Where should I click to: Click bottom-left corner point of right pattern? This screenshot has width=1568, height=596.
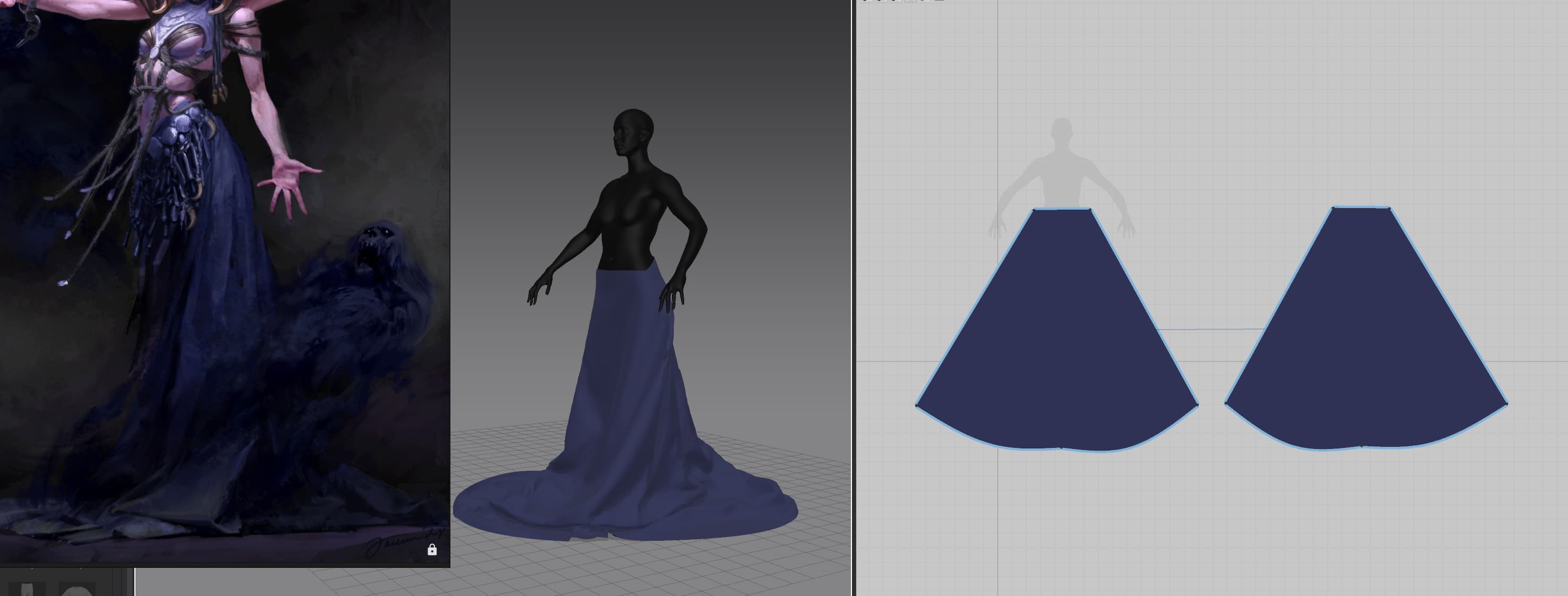click(1226, 403)
